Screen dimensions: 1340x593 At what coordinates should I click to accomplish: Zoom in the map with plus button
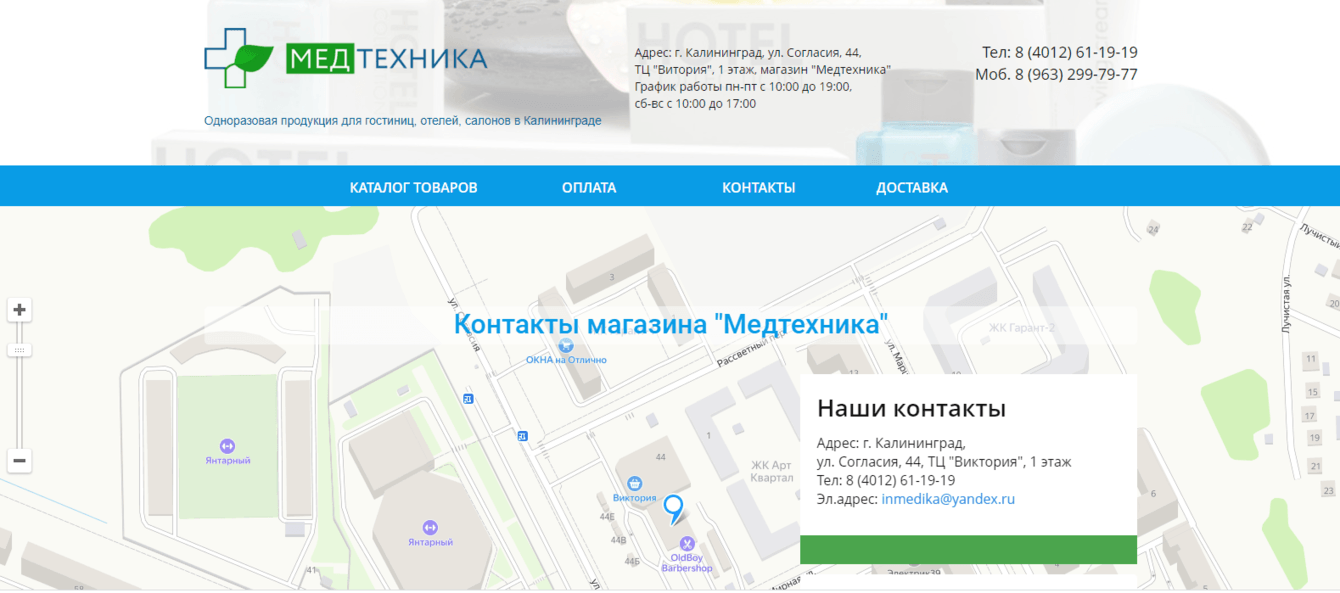pyautogui.click(x=19, y=310)
